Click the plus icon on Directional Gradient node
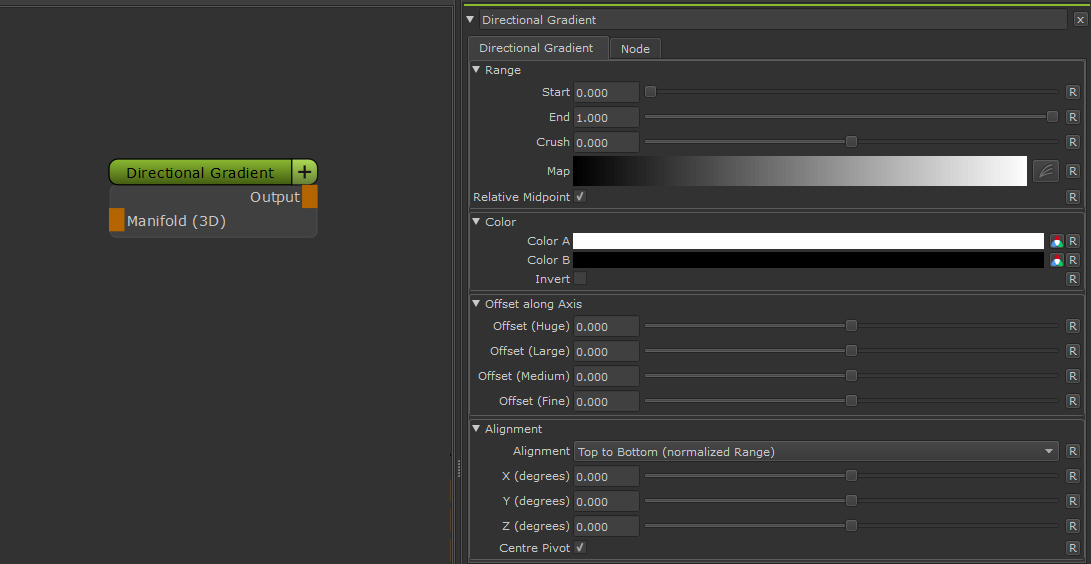This screenshot has height=564, width=1091. click(x=305, y=173)
